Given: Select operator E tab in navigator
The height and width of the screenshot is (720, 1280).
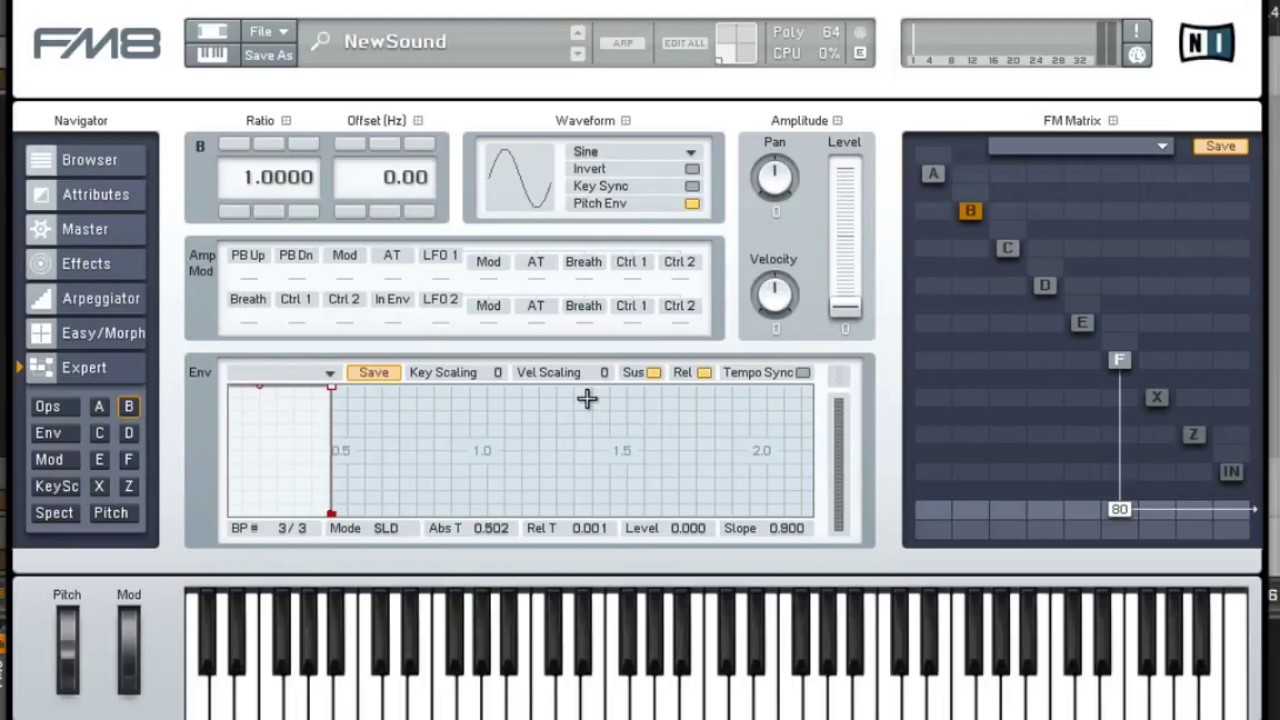Looking at the screenshot, I should [99, 460].
